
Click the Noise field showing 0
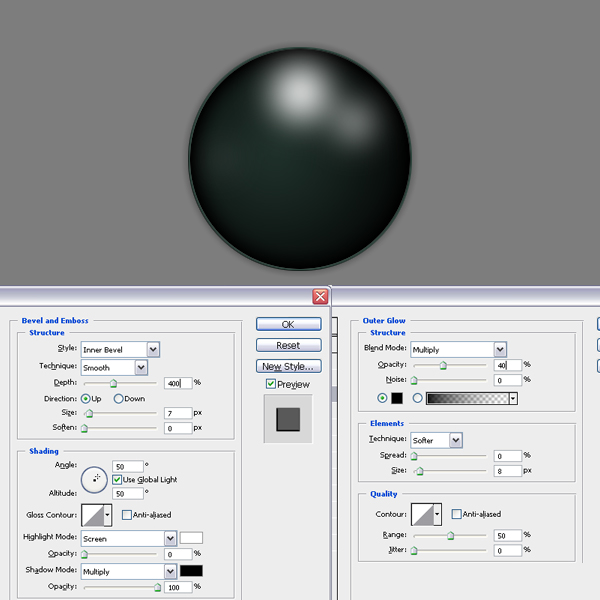pyautogui.click(x=508, y=380)
